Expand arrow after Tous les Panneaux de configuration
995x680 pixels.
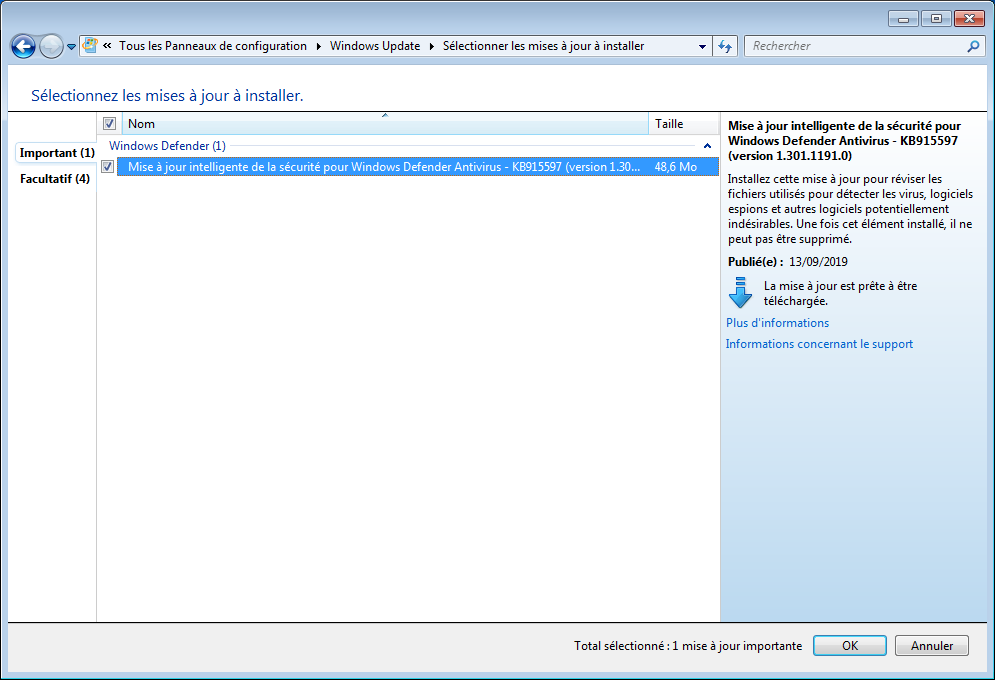click(319, 46)
